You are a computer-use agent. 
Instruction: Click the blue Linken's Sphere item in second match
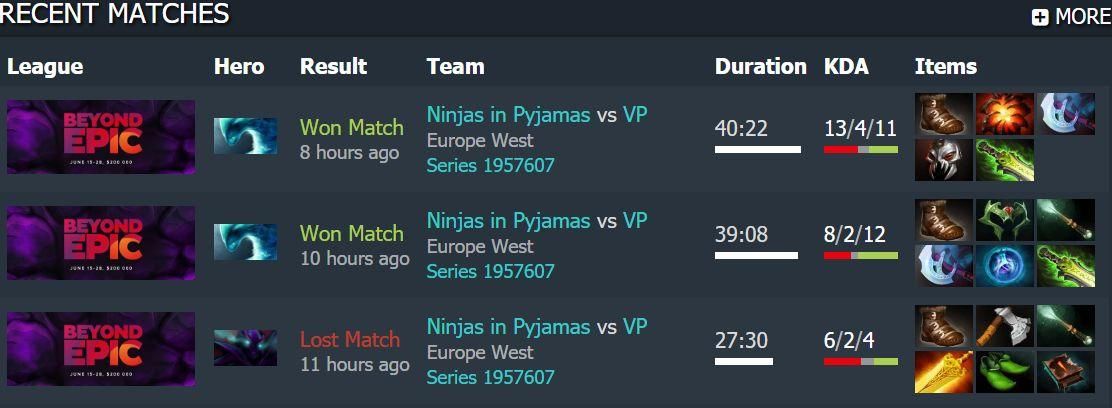point(1004,266)
